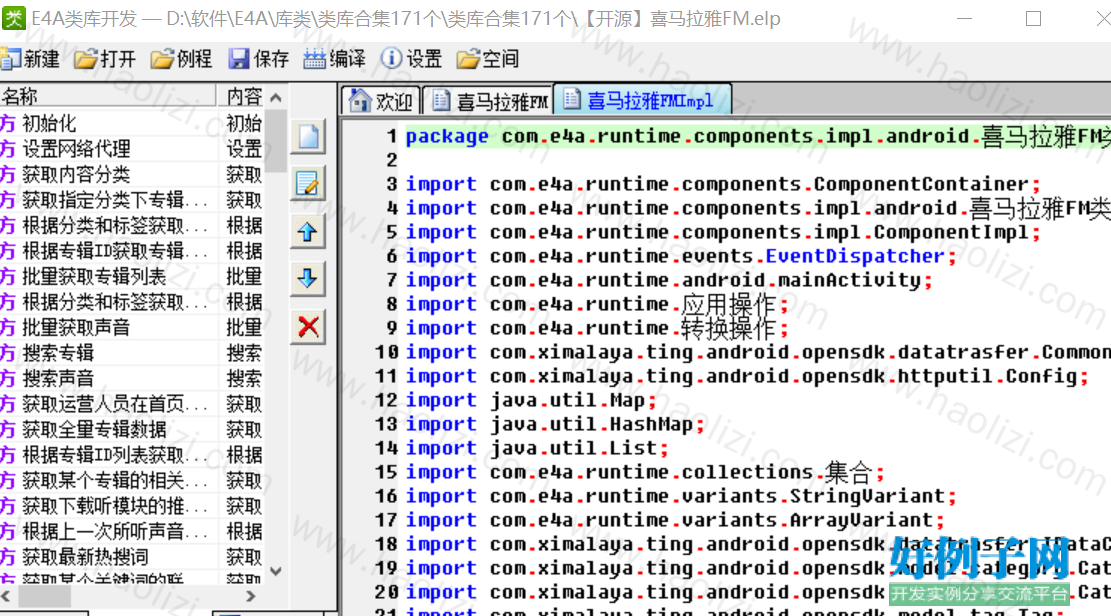Click the blank new-page icon beside list
The width and height of the screenshot is (1111, 616).
[308, 136]
